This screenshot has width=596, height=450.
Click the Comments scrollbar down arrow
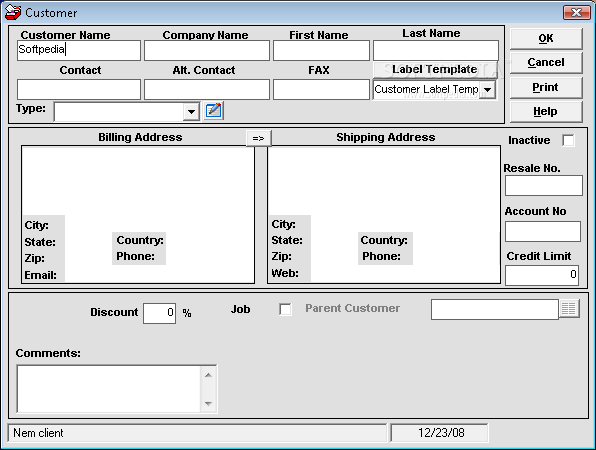point(208,403)
